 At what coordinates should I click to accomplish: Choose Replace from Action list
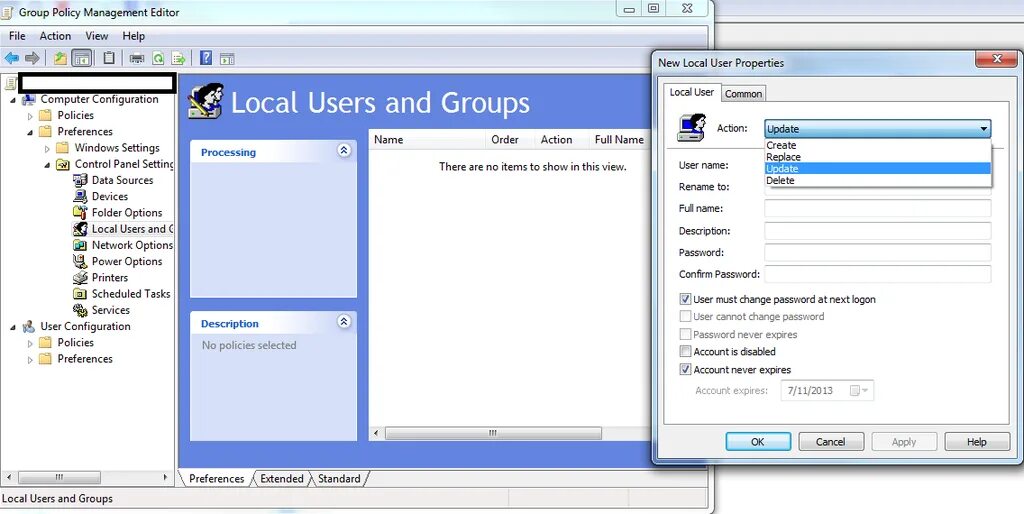(x=878, y=157)
